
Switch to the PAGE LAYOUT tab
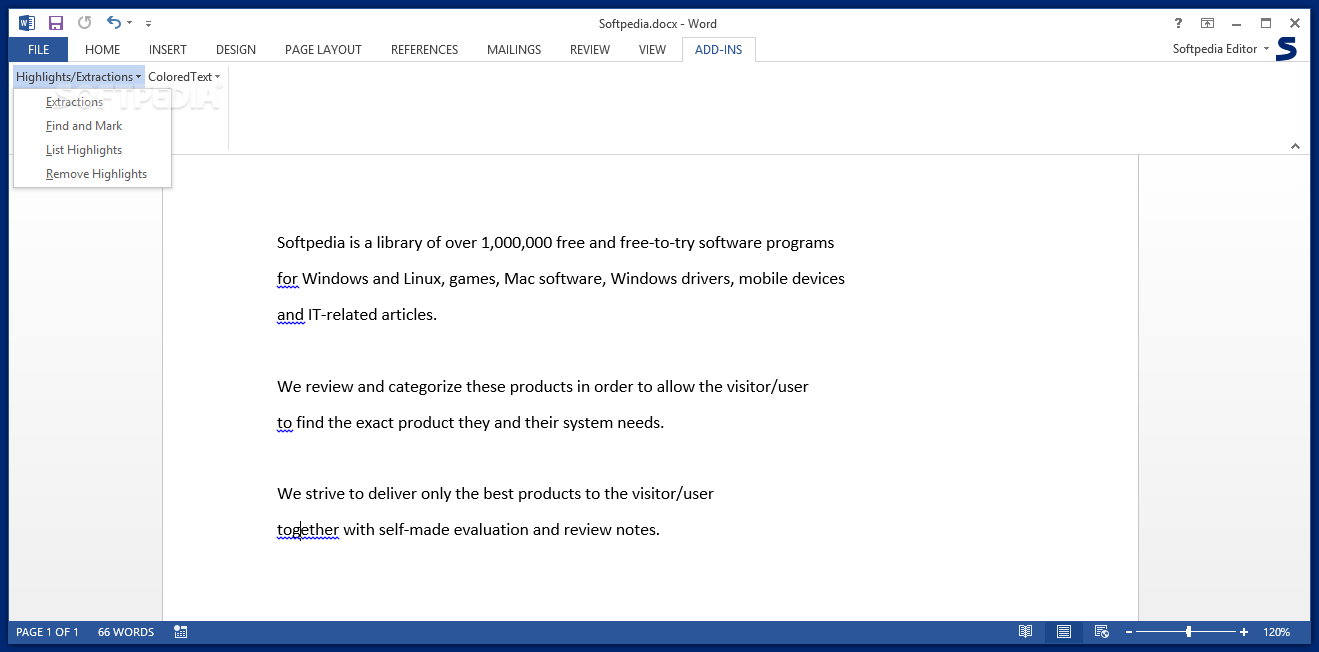click(x=323, y=49)
